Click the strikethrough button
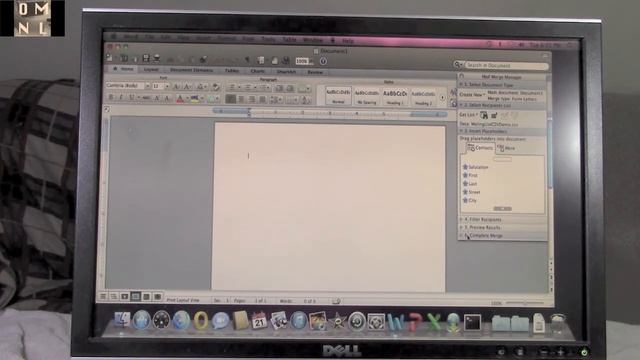The width and height of the screenshot is (640, 360). coord(145,98)
